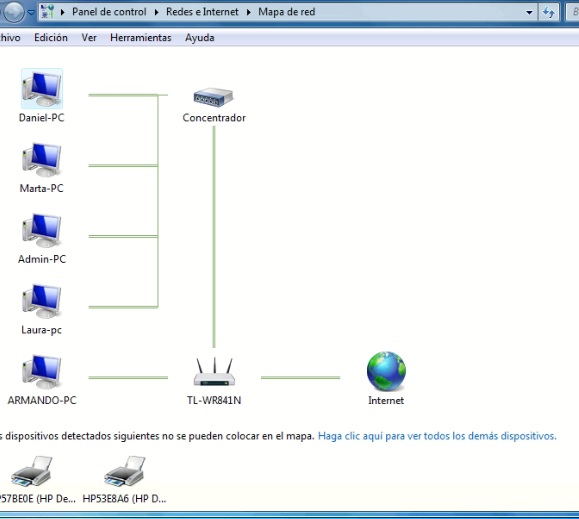Expand the address bar history dropdown

point(529,12)
